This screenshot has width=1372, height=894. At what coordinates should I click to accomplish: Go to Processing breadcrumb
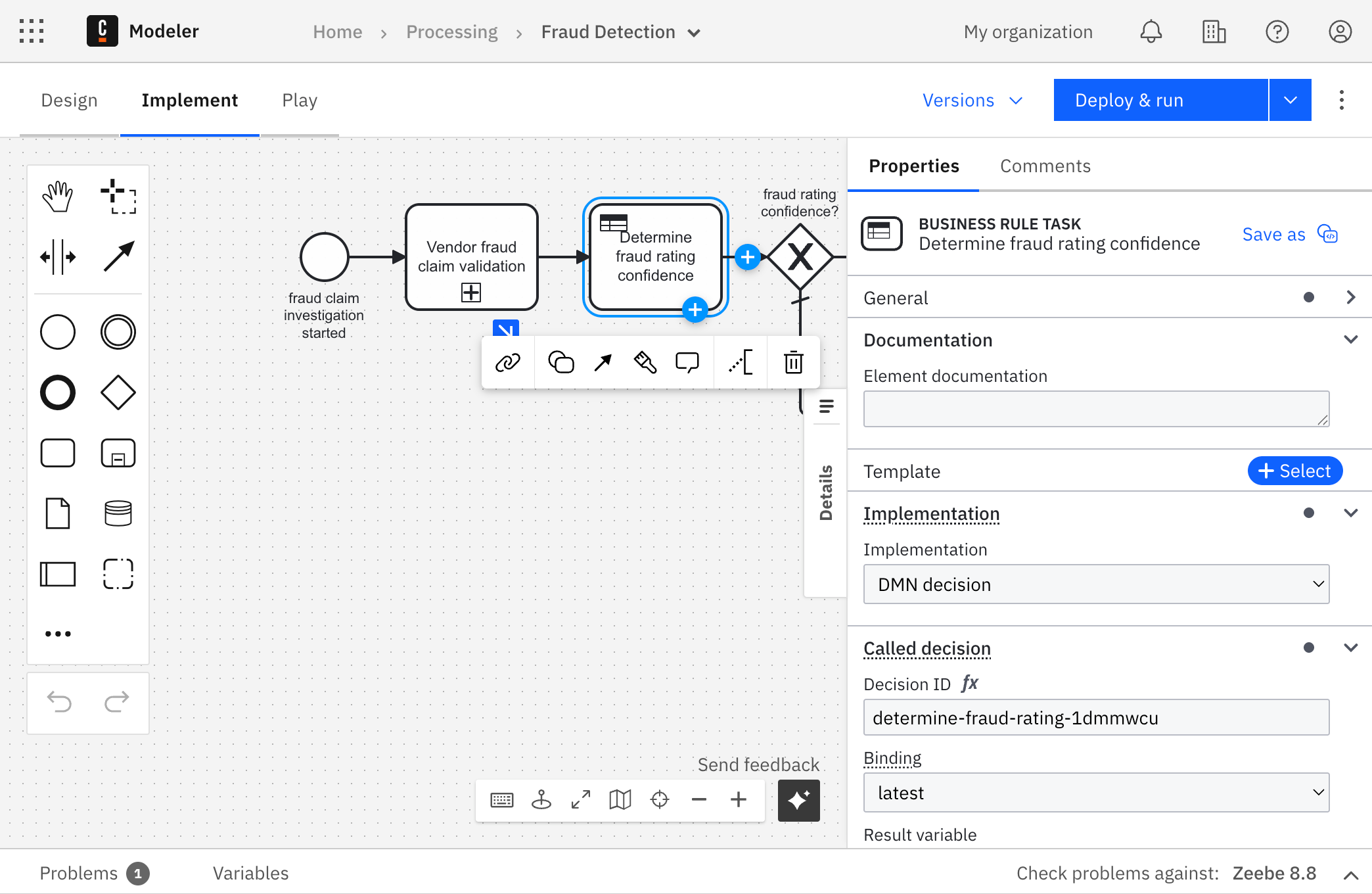[x=452, y=32]
